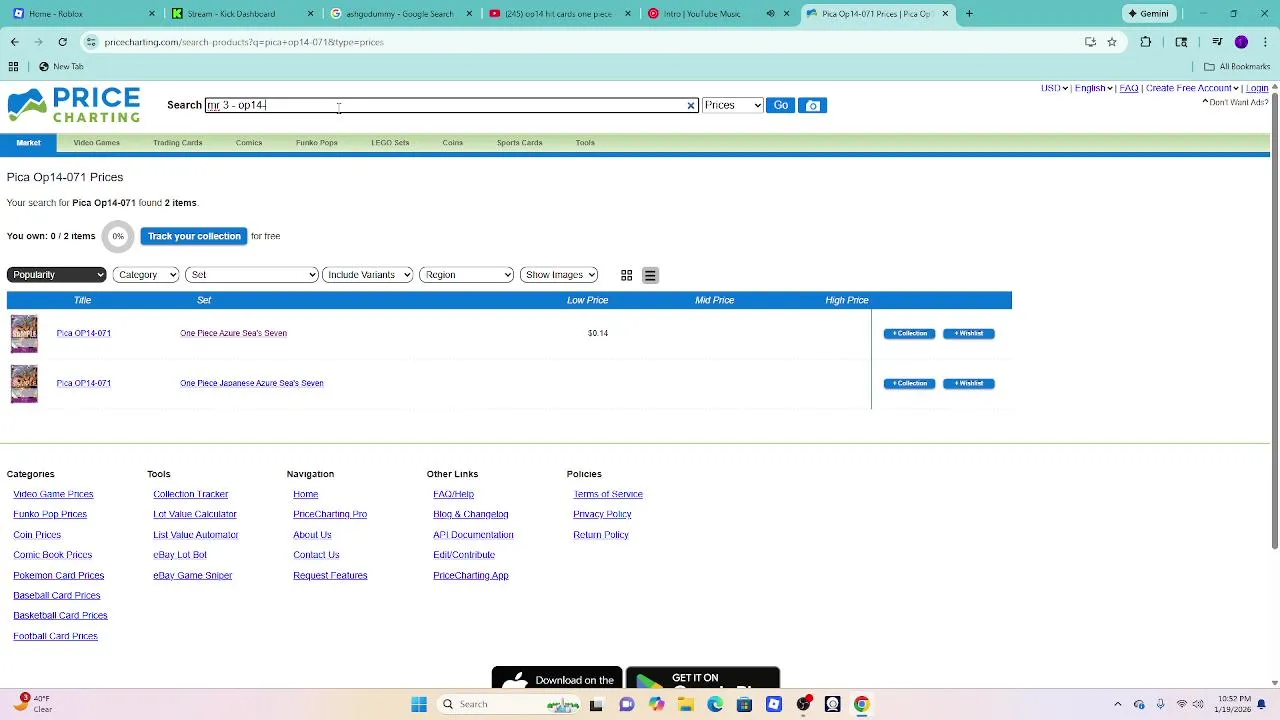The width and height of the screenshot is (1280, 720).
Task: Open the Show Images dropdown
Action: (560, 275)
